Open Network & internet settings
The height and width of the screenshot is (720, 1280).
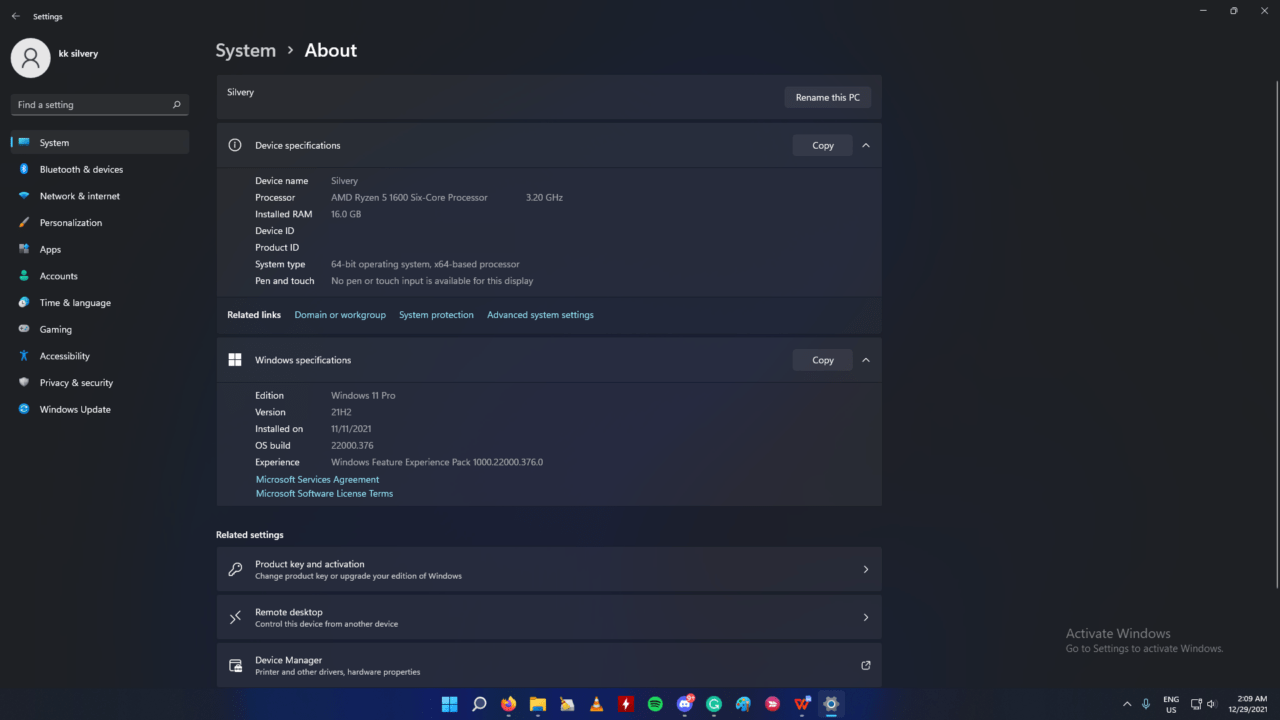[x=100, y=196]
